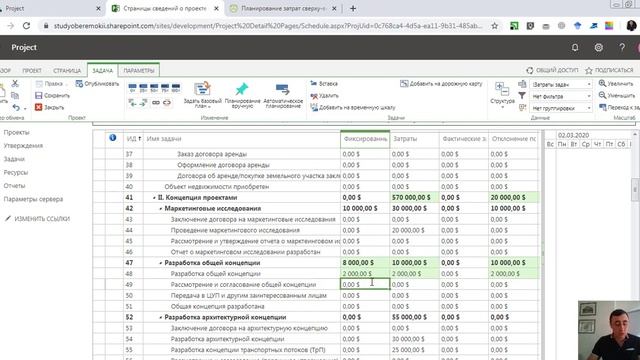Switch to the СТРАНИЦА ribbon tab

coord(67,71)
